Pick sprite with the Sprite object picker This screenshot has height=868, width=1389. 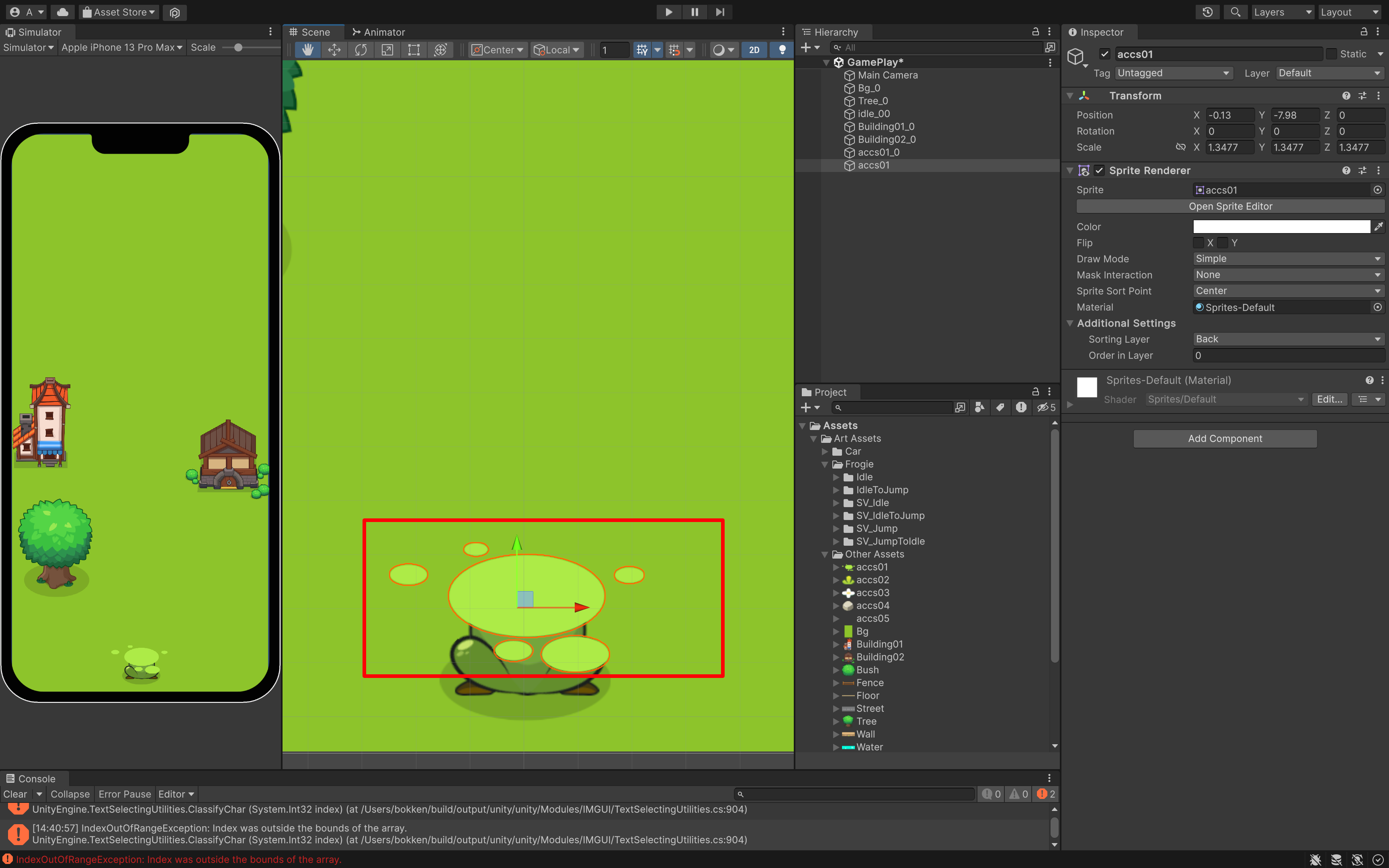[x=1377, y=190]
